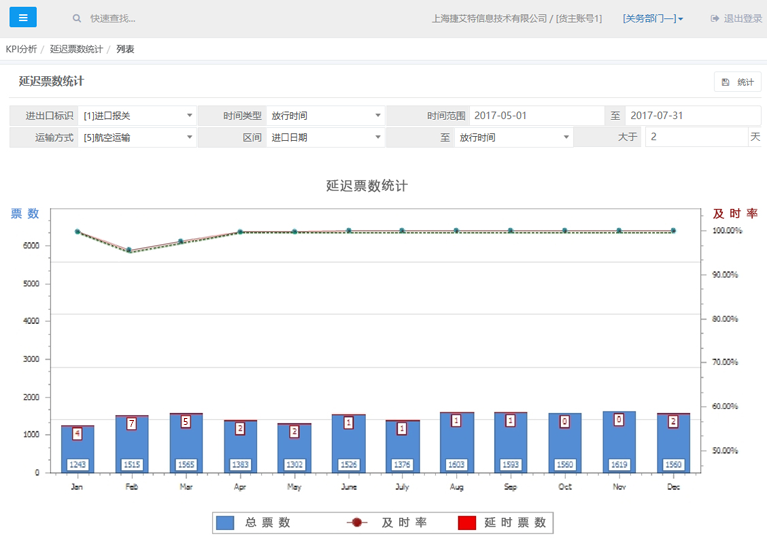This screenshot has width=767, height=545.
Task: Toggle 及时率 legend line marker
Action: pyautogui.click(x=357, y=522)
